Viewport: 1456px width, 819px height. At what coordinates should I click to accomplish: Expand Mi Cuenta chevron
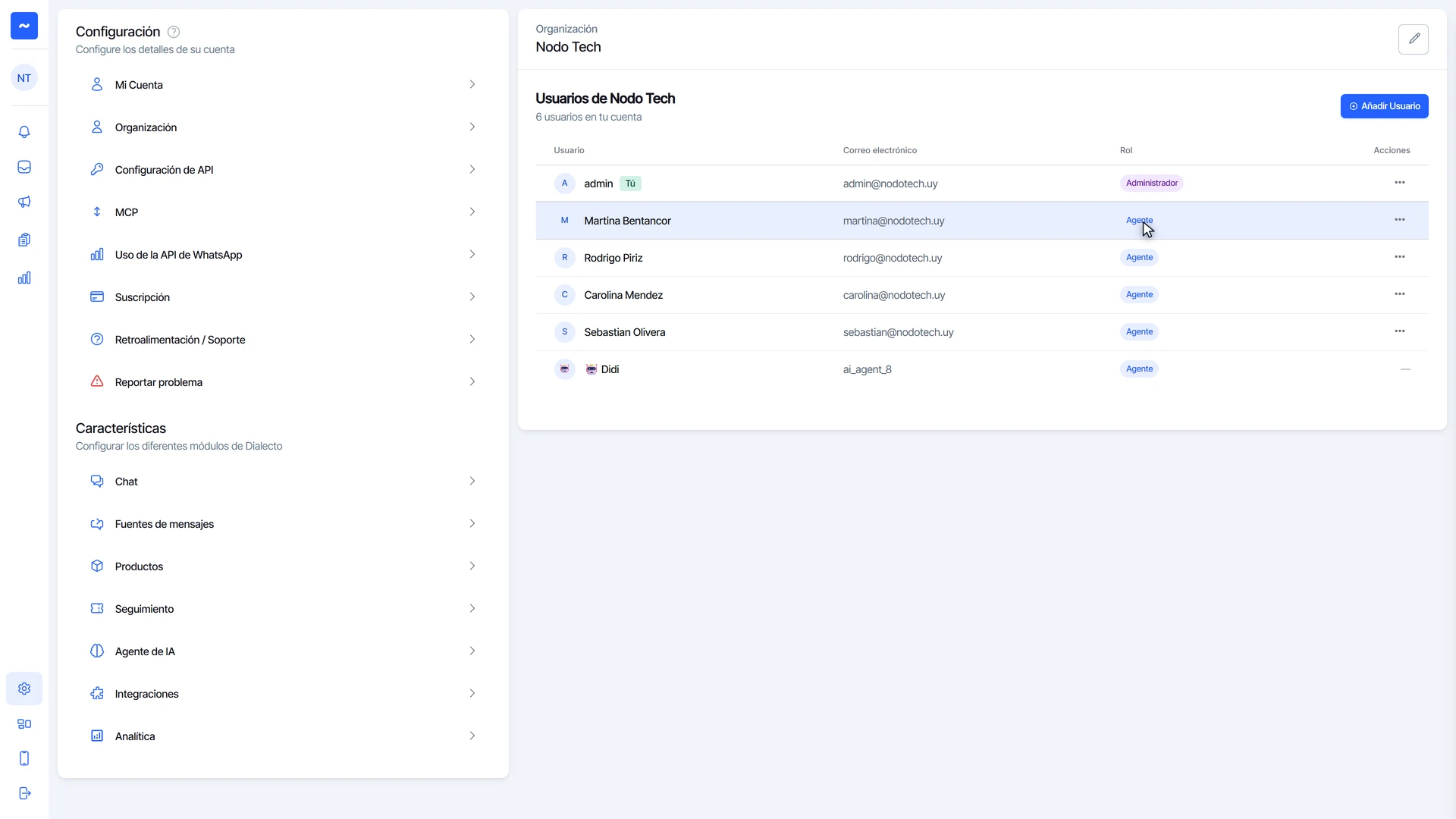pos(472,84)
